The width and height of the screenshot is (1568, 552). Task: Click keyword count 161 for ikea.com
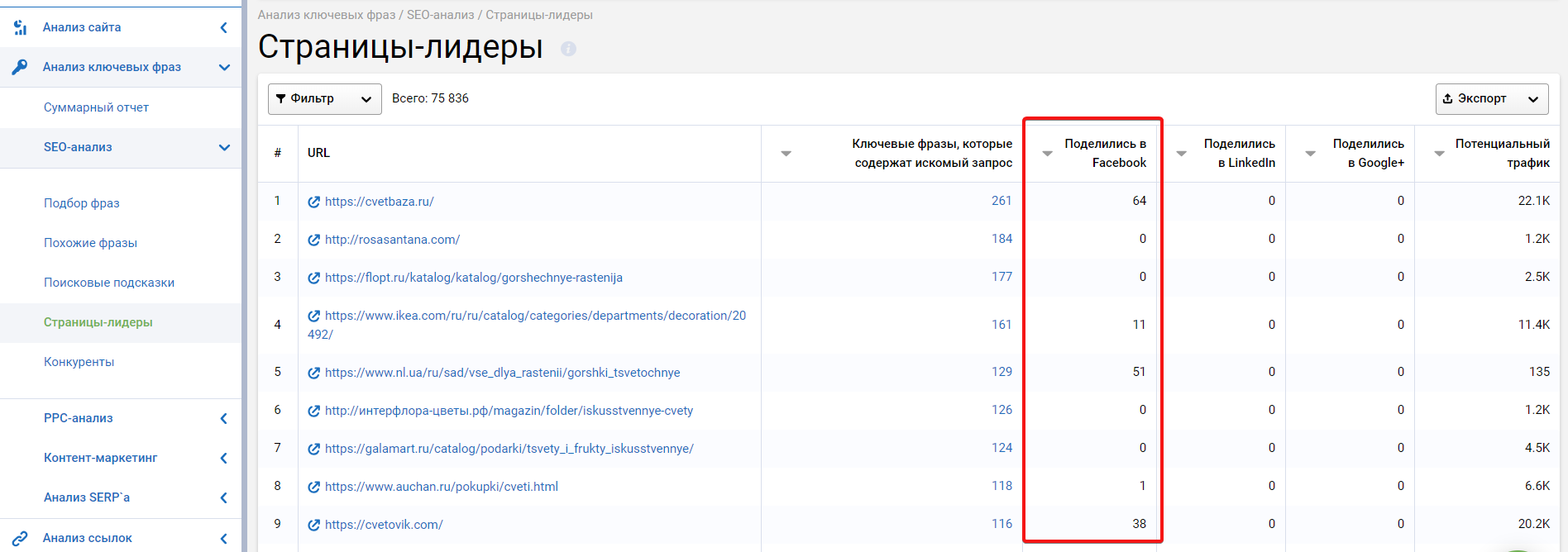1002,325
